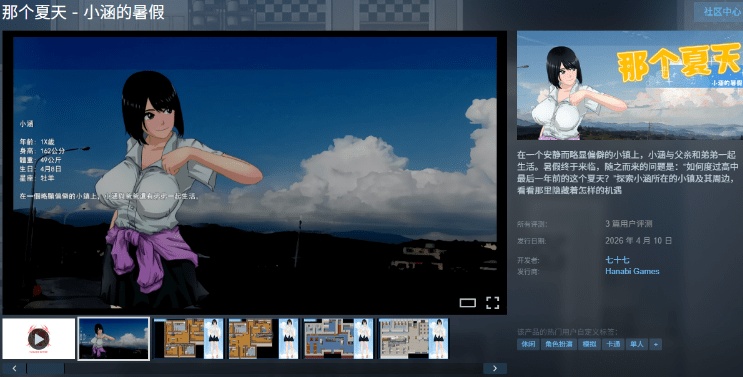Screen dimensions: 743x377
Task: Click the main screenshot display area
Action: pyautogui.click(x=255, y=173)
